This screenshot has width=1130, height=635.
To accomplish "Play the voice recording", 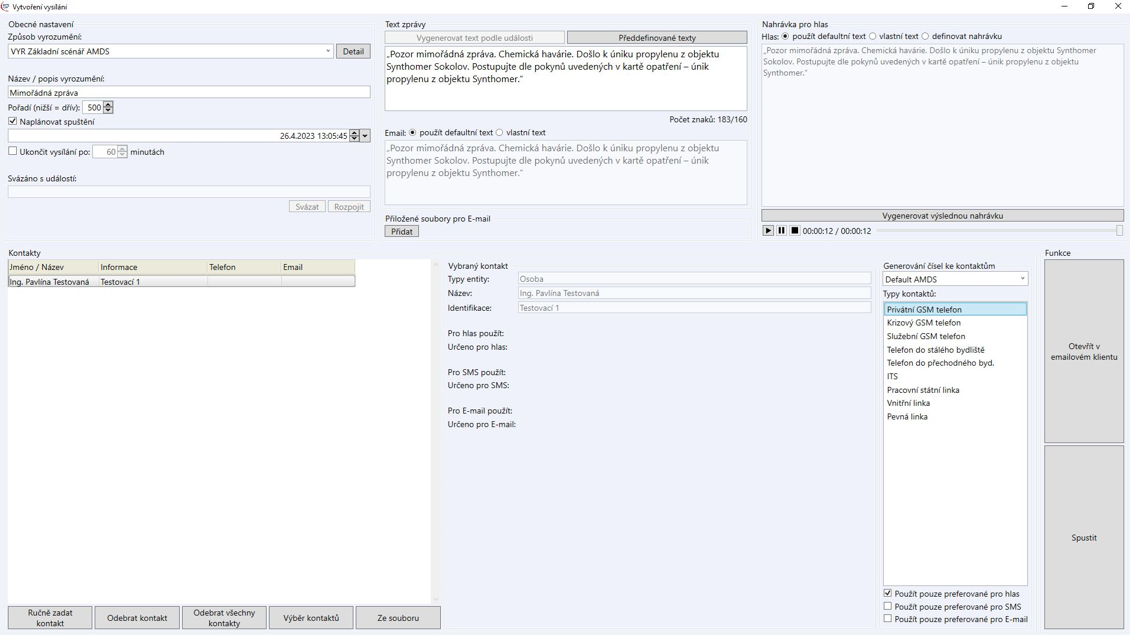I will (x=768, y=231).
